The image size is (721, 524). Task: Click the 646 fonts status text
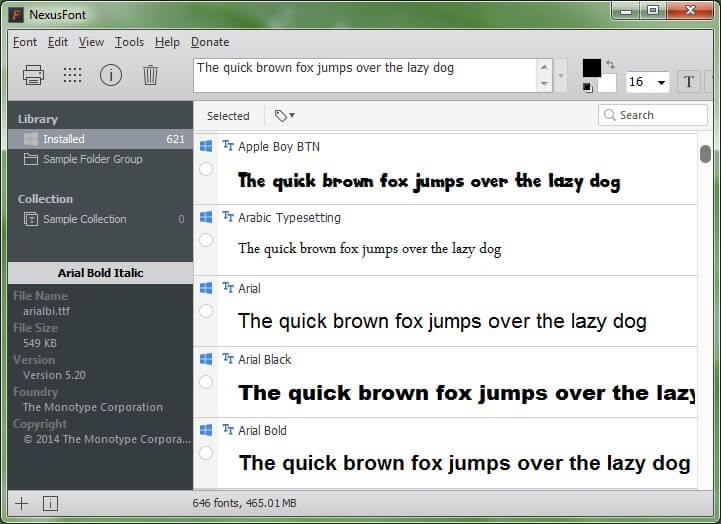coord(244,503)
